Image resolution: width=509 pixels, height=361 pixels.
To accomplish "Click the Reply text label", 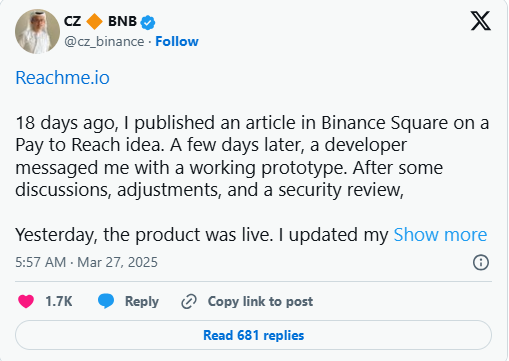I will click(x=142, y=302).
